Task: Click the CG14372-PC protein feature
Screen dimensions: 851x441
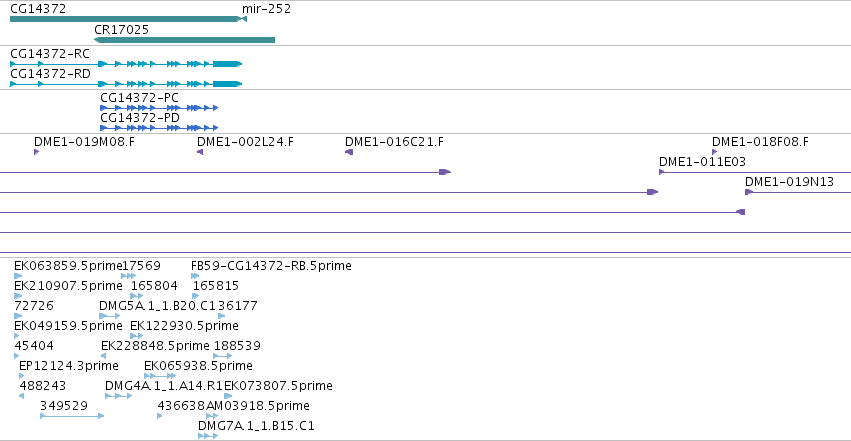Action: [x=159, y=108]
